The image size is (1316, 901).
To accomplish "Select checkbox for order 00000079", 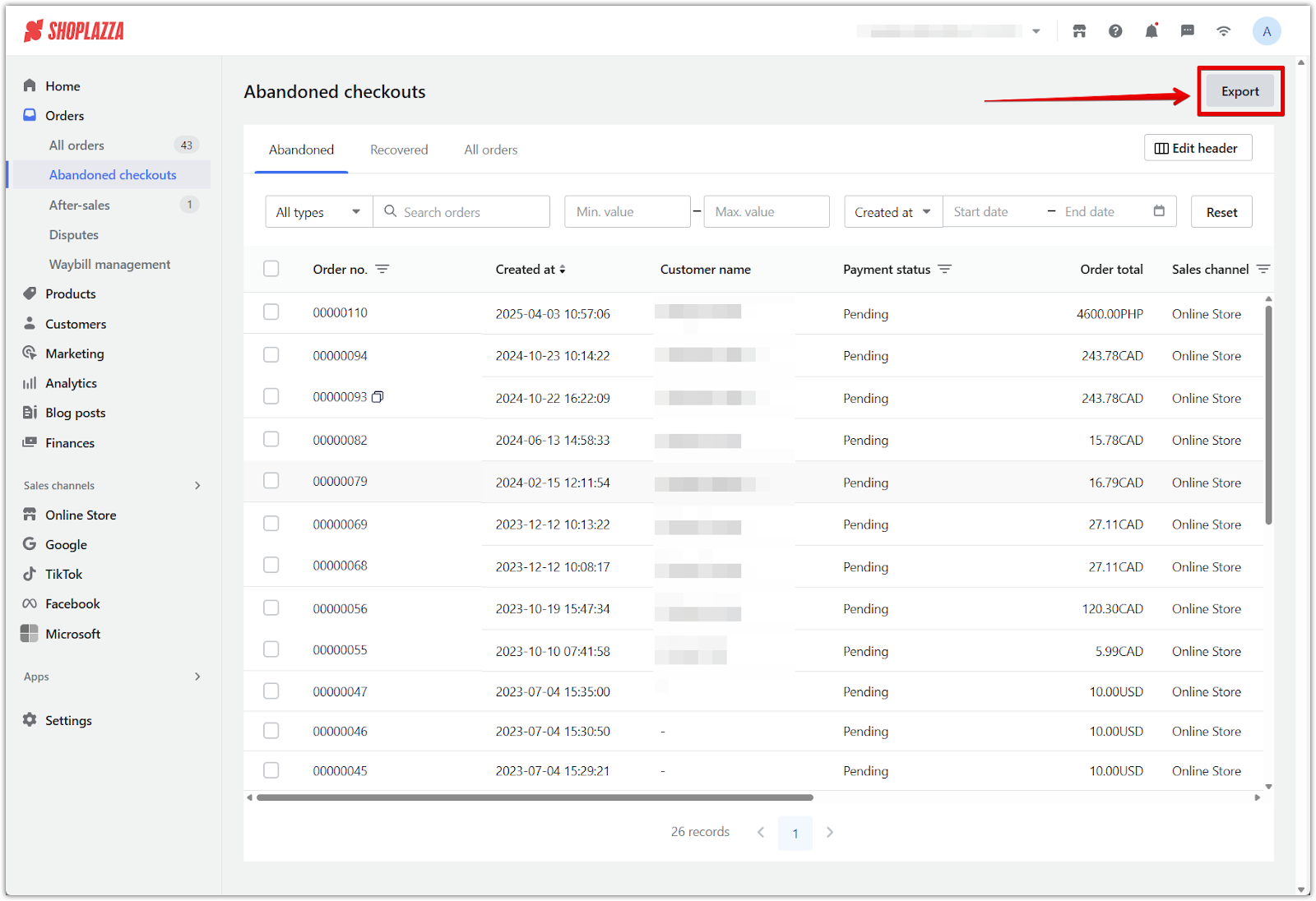I will [x=271, y=481].
